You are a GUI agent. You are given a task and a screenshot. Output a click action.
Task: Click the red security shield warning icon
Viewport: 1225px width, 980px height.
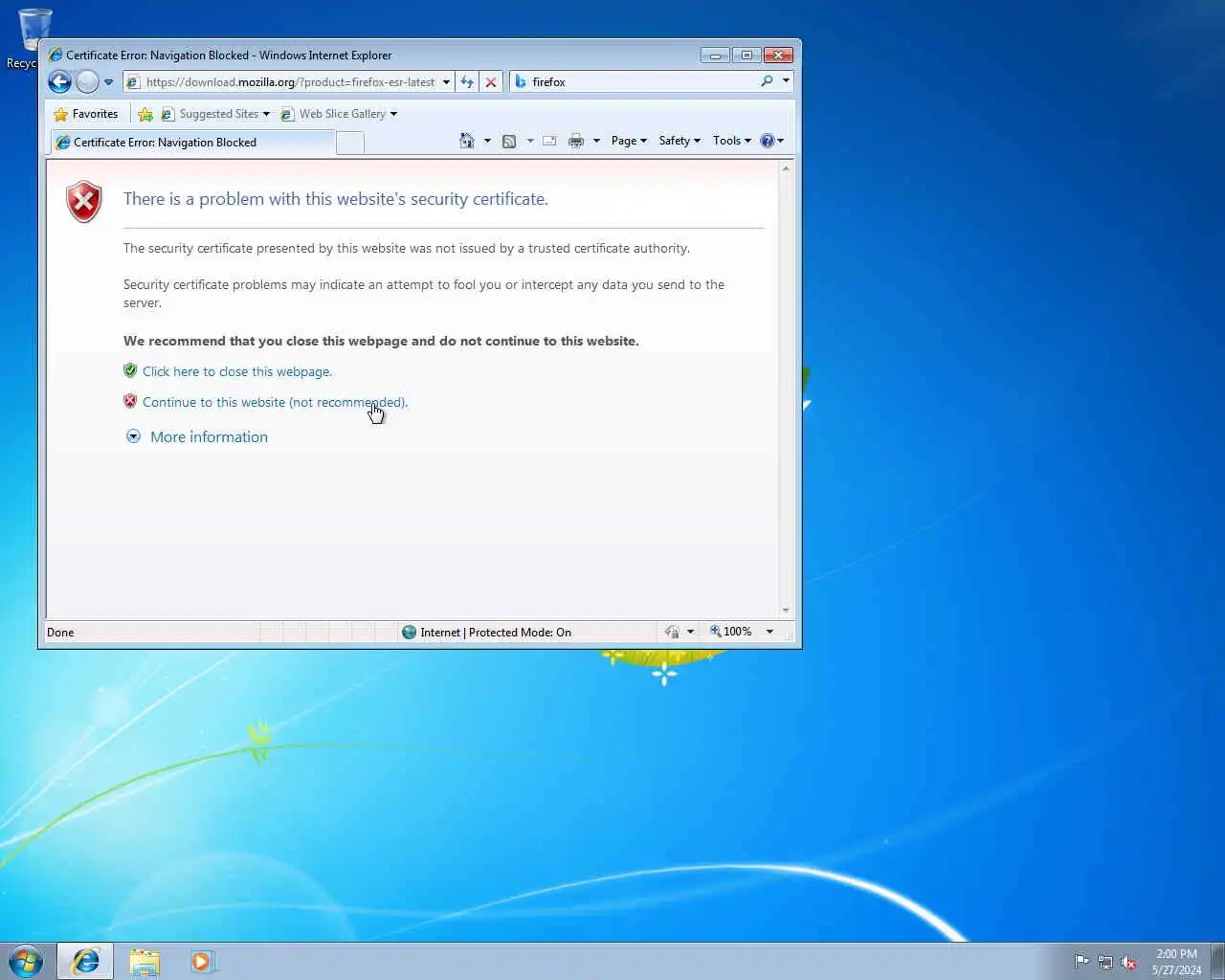click(84, 201)
